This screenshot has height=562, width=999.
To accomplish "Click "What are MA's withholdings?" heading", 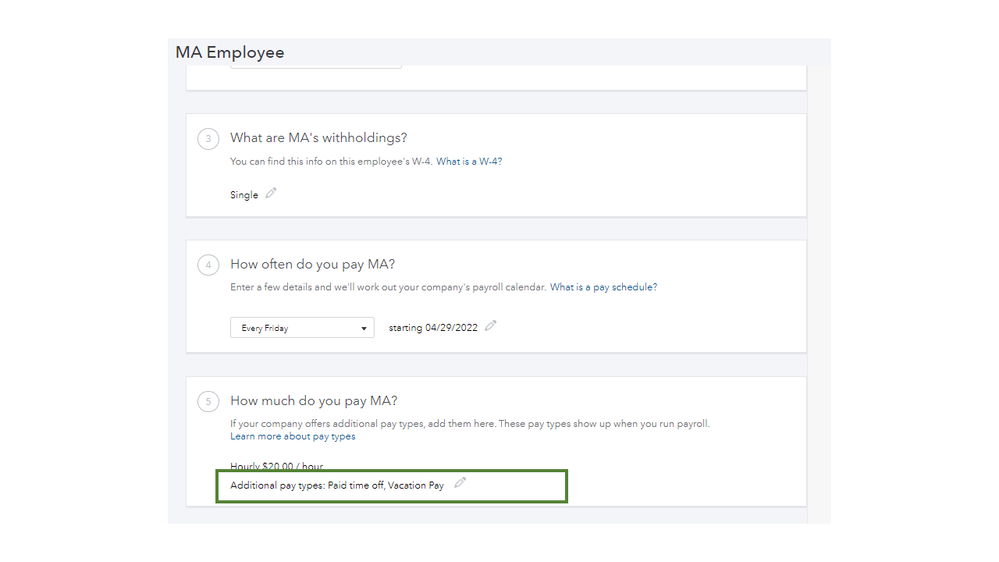I will pos(318,138).
